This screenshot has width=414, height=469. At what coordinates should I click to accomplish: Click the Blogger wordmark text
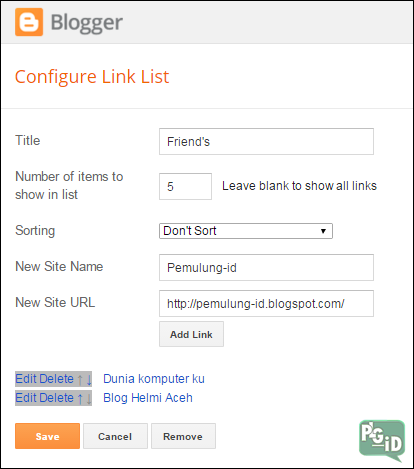click(87, 23)
